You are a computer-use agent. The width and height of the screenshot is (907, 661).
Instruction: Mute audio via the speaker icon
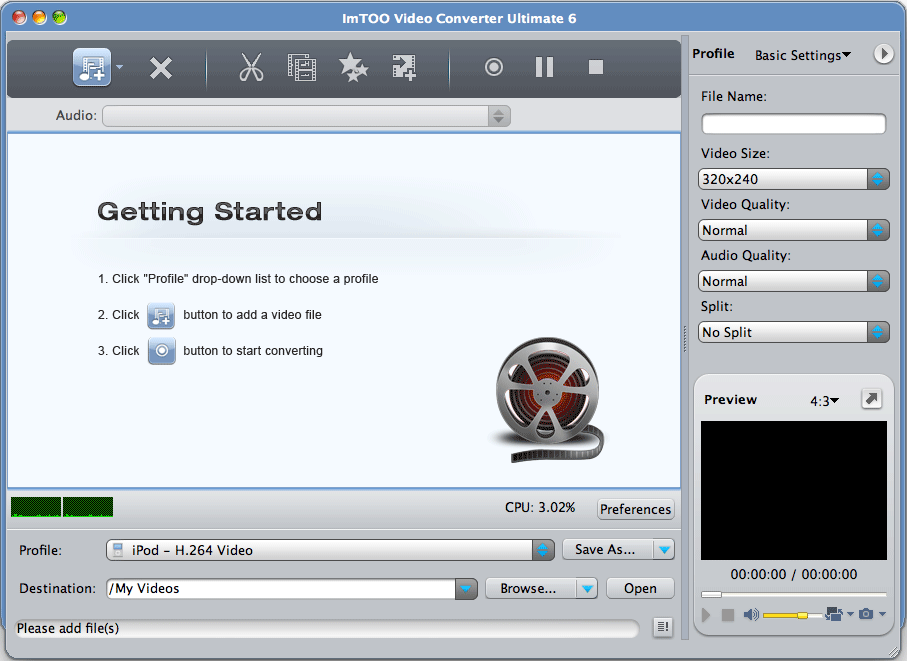[750, 614]
